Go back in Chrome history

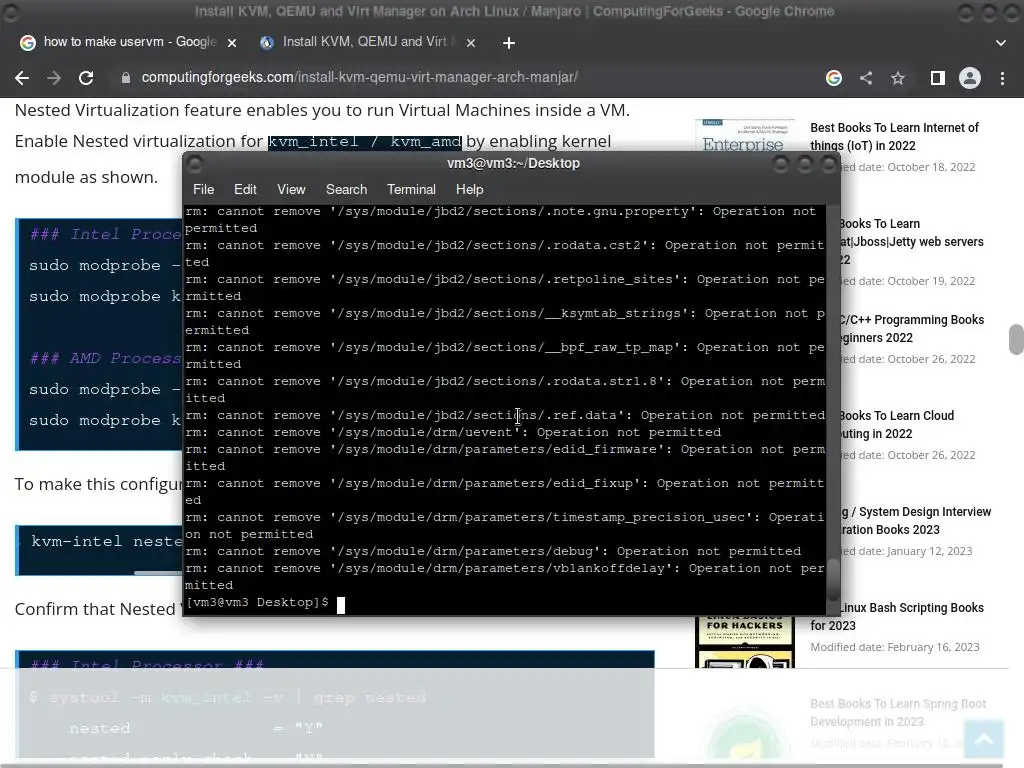coord(22,78)
